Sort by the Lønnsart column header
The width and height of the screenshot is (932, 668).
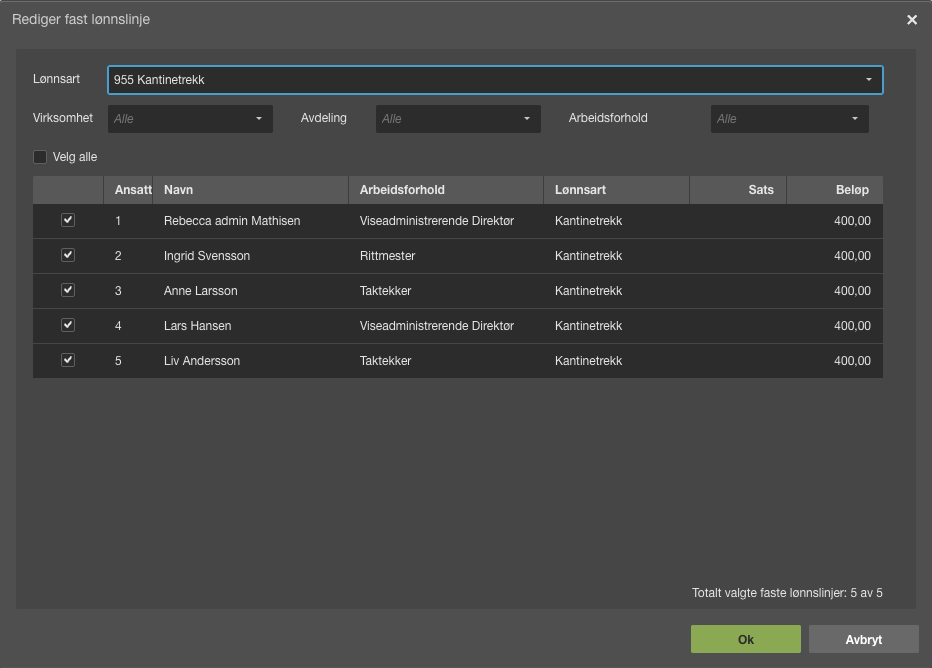[616, 190]
